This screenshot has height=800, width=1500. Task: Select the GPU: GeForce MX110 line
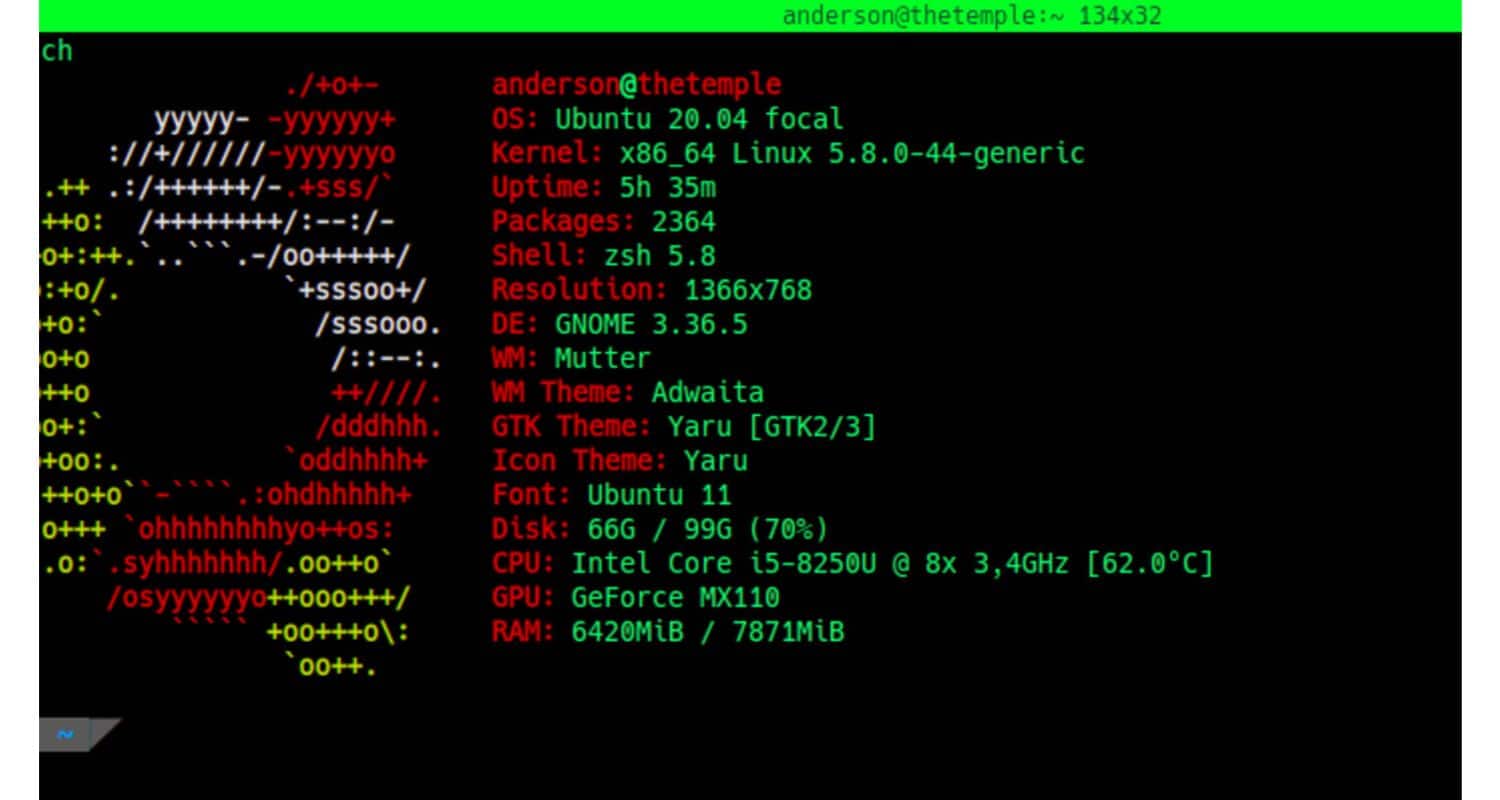point(636,598)
